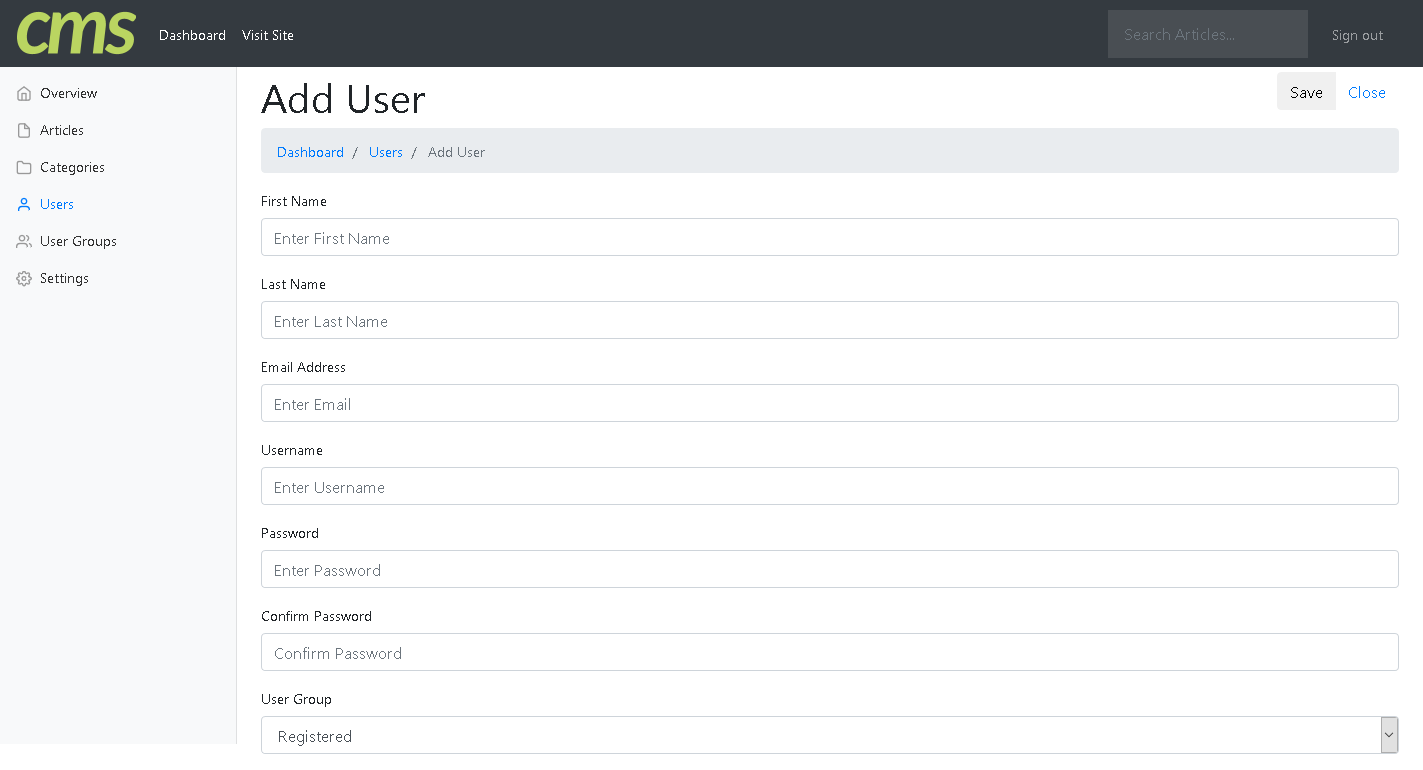1423x770 pixels.
Task: Click the Categories folder icon
Action: [x=24, y=168]
